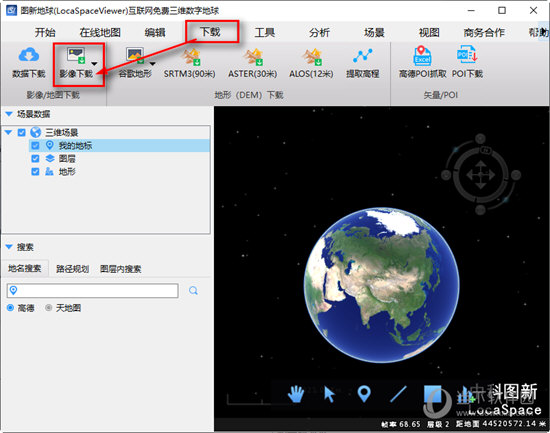Select the pan hand tool in viewer toolbar

(x=296, y=394)
